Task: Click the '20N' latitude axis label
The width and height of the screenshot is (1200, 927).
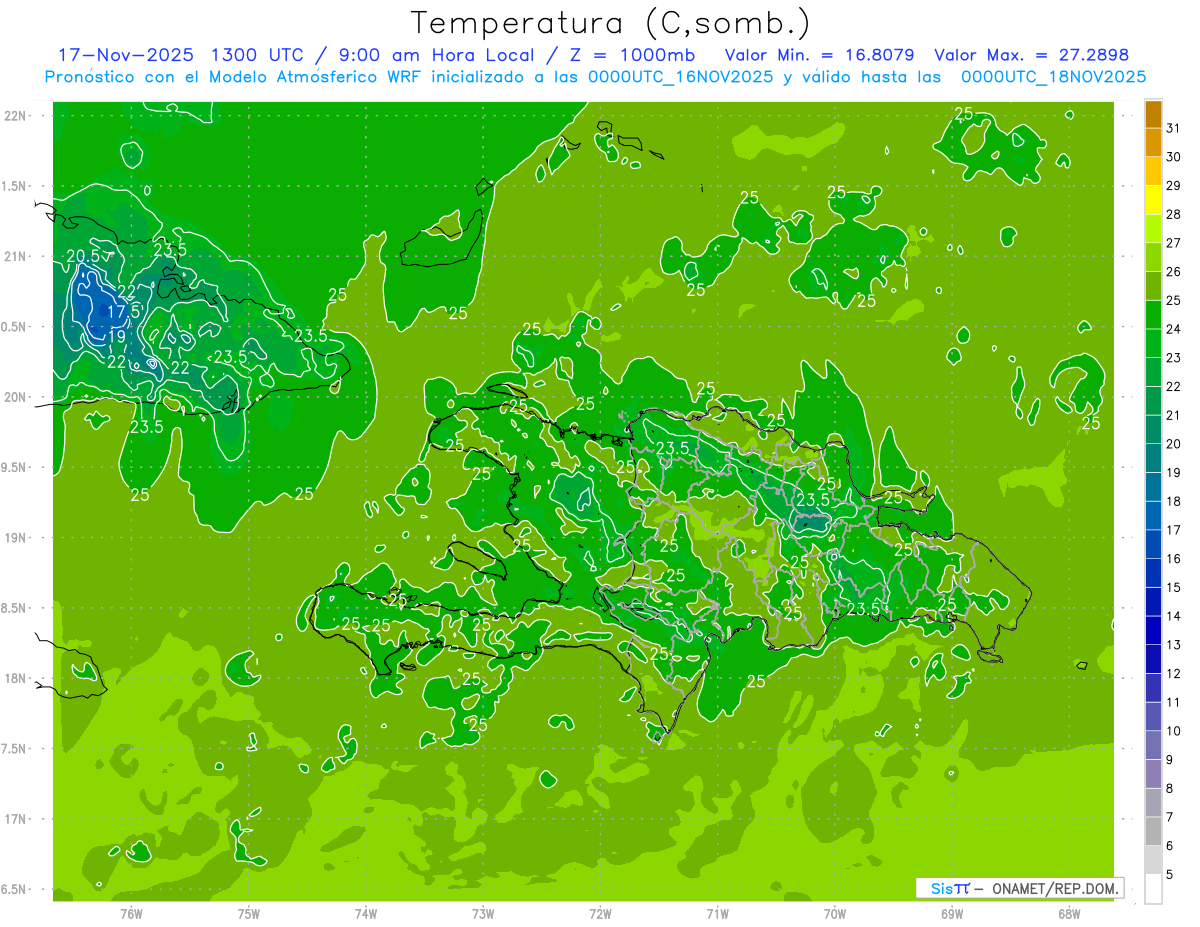Action: (15, 397)
